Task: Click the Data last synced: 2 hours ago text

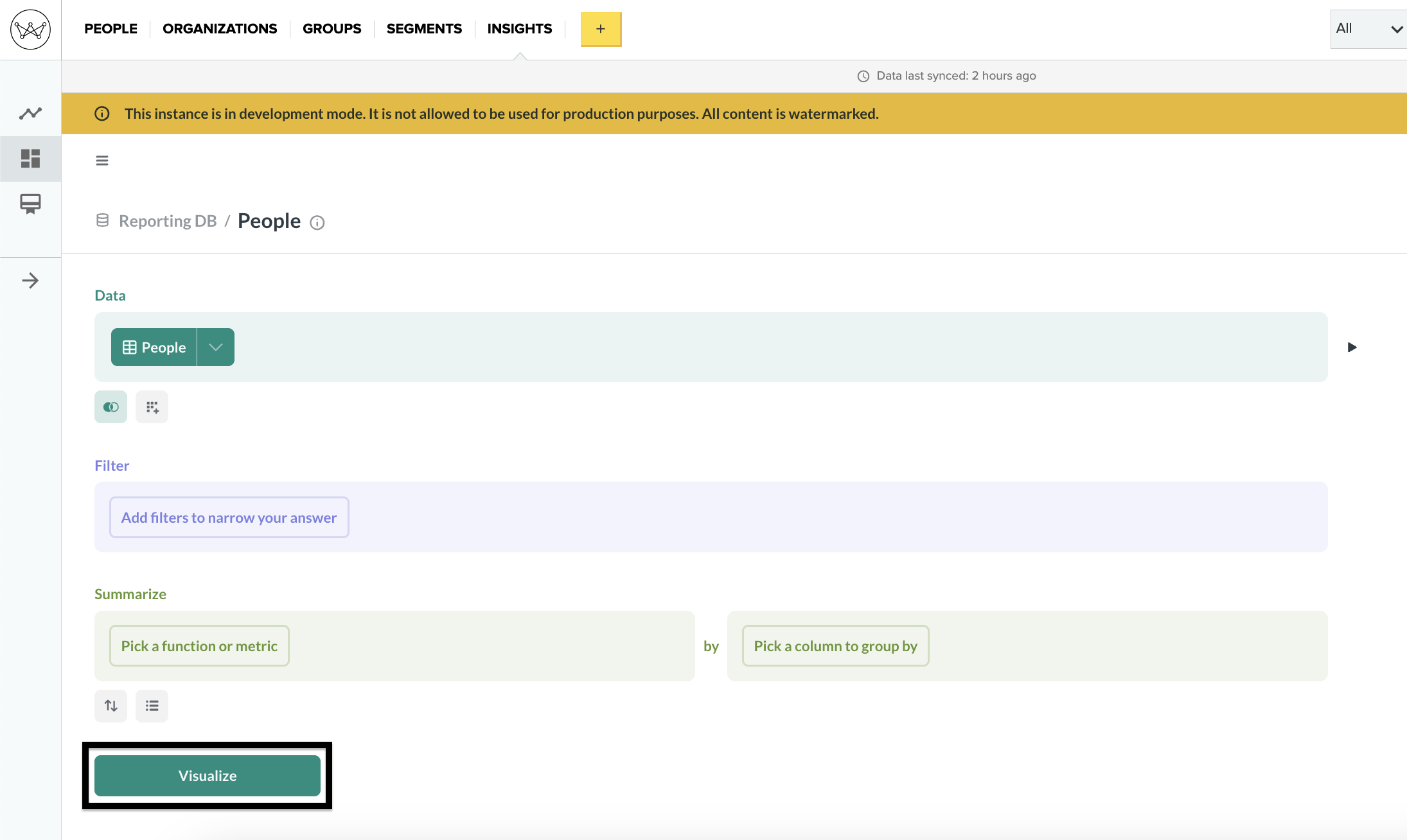Action: click(956, 76)
